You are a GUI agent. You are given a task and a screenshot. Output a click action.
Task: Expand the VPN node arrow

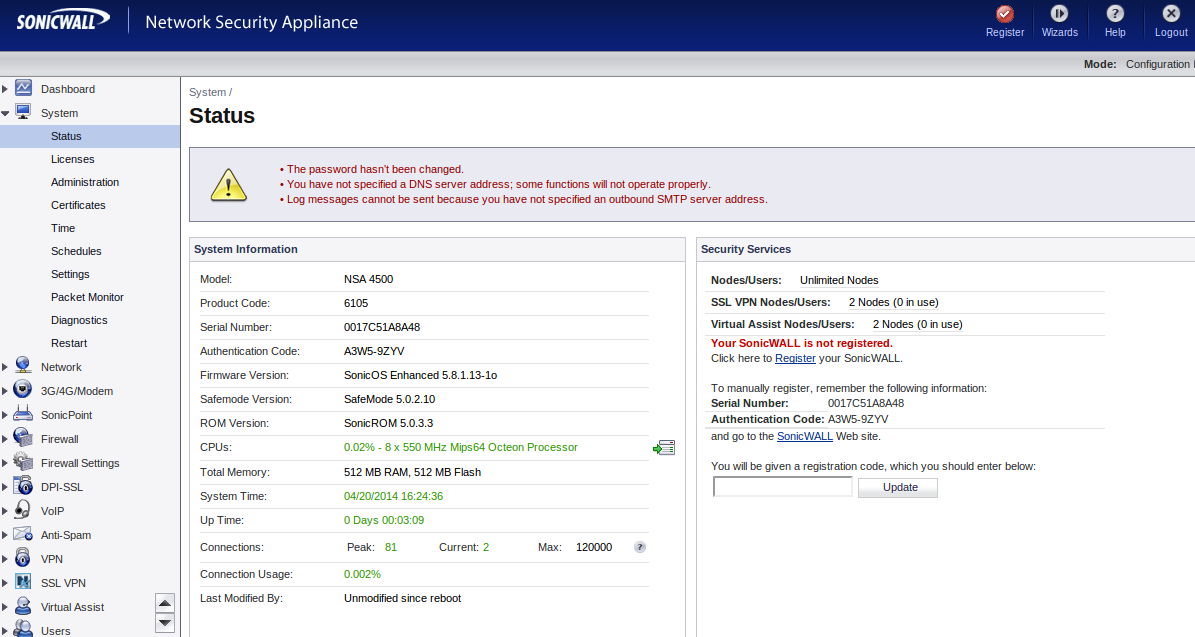[x=5, y=559]
